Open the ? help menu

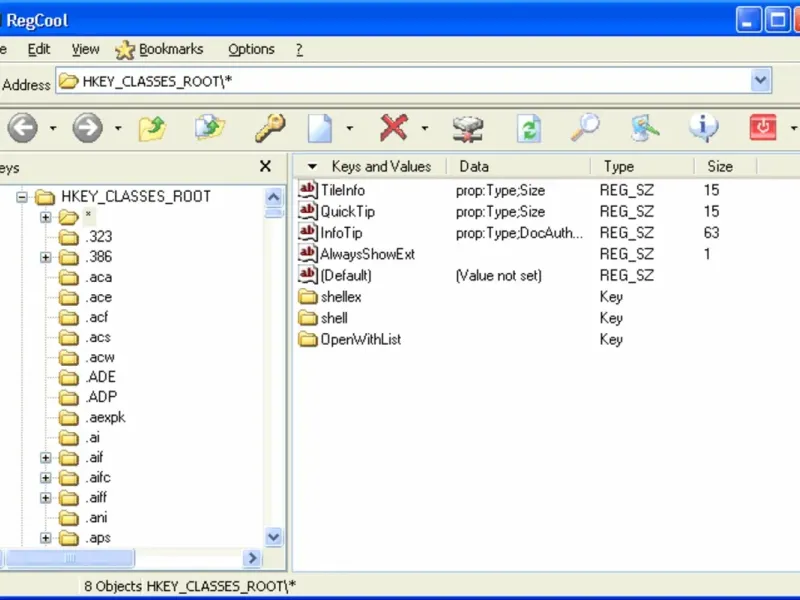coord(299,49)
